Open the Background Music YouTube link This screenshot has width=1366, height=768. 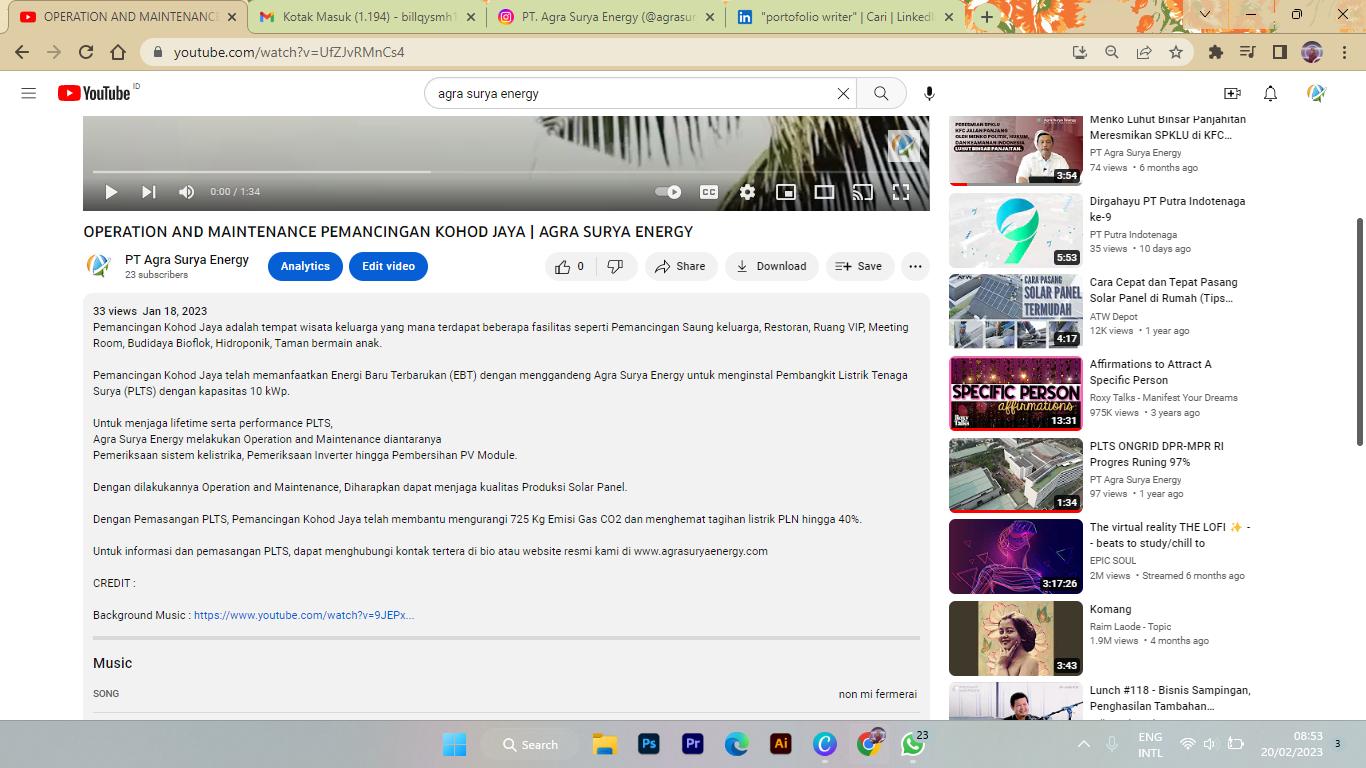[x=304, y=615]
